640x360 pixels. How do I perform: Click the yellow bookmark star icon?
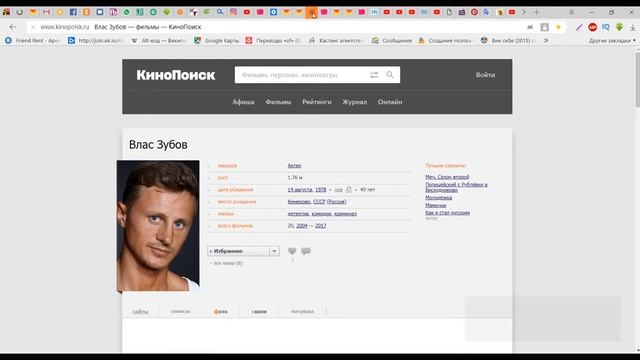[x=558, y=27]
